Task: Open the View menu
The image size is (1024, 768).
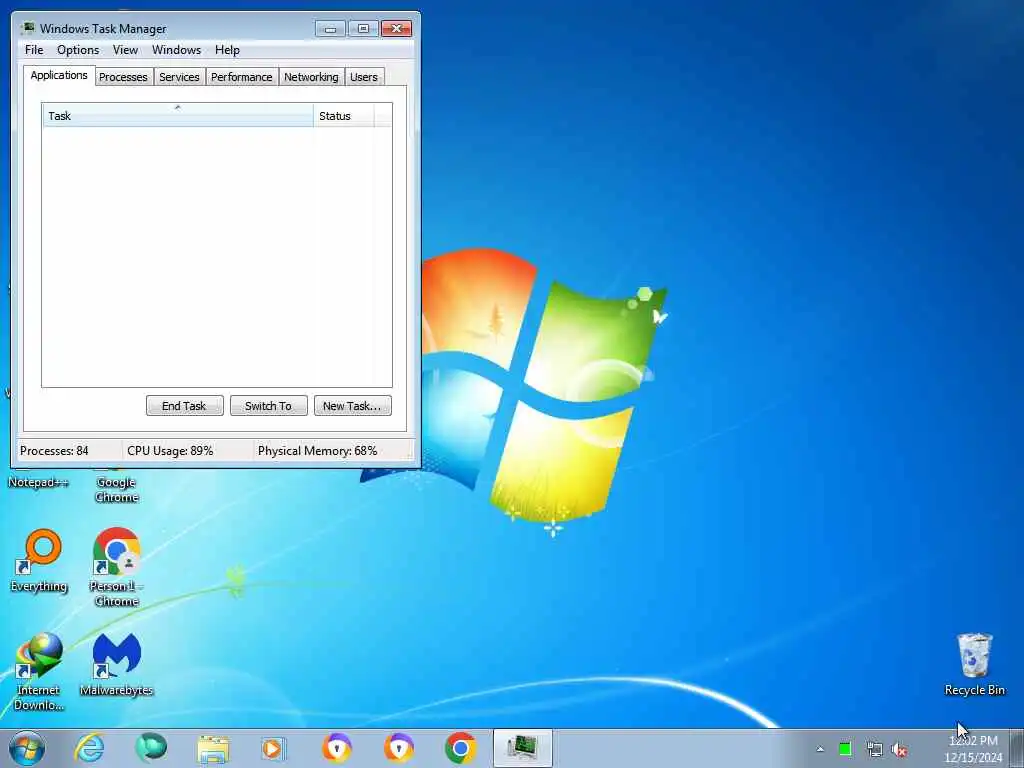Action: coord(125,50)
